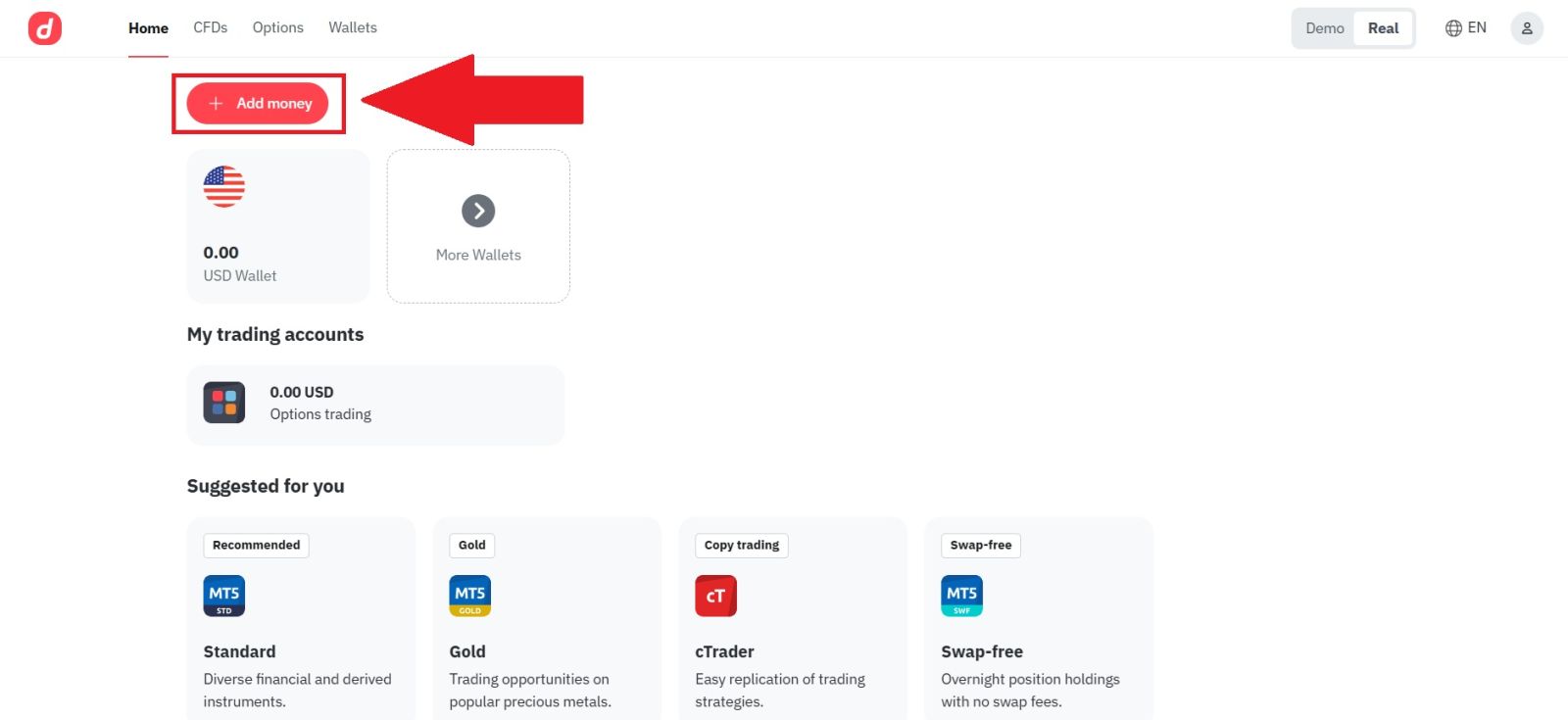Go to the Wallets tab
1568x720 pixels.
[x=352, y=27]
